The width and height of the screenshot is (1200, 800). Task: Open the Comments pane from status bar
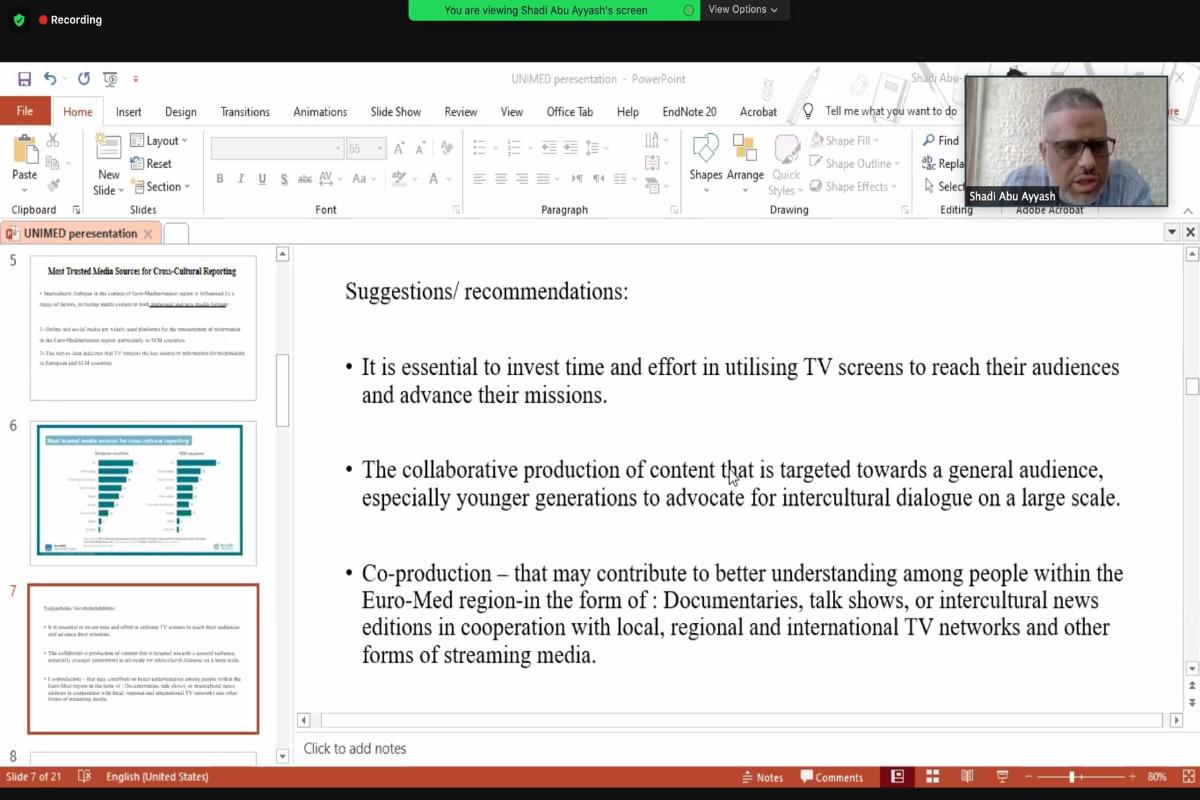[x=832, y=777]
